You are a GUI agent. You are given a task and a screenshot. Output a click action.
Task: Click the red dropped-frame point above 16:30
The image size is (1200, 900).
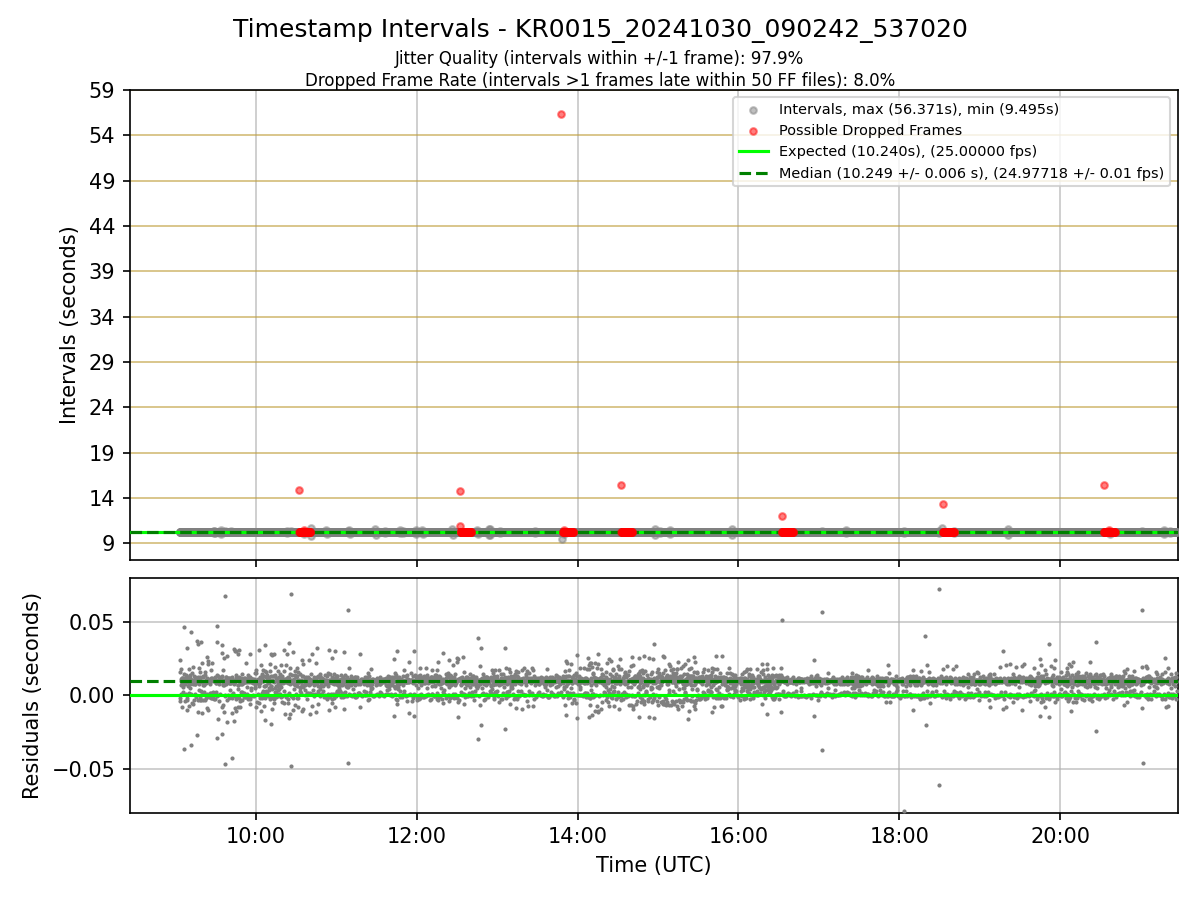pyautogui.click(x=782, y=516)
